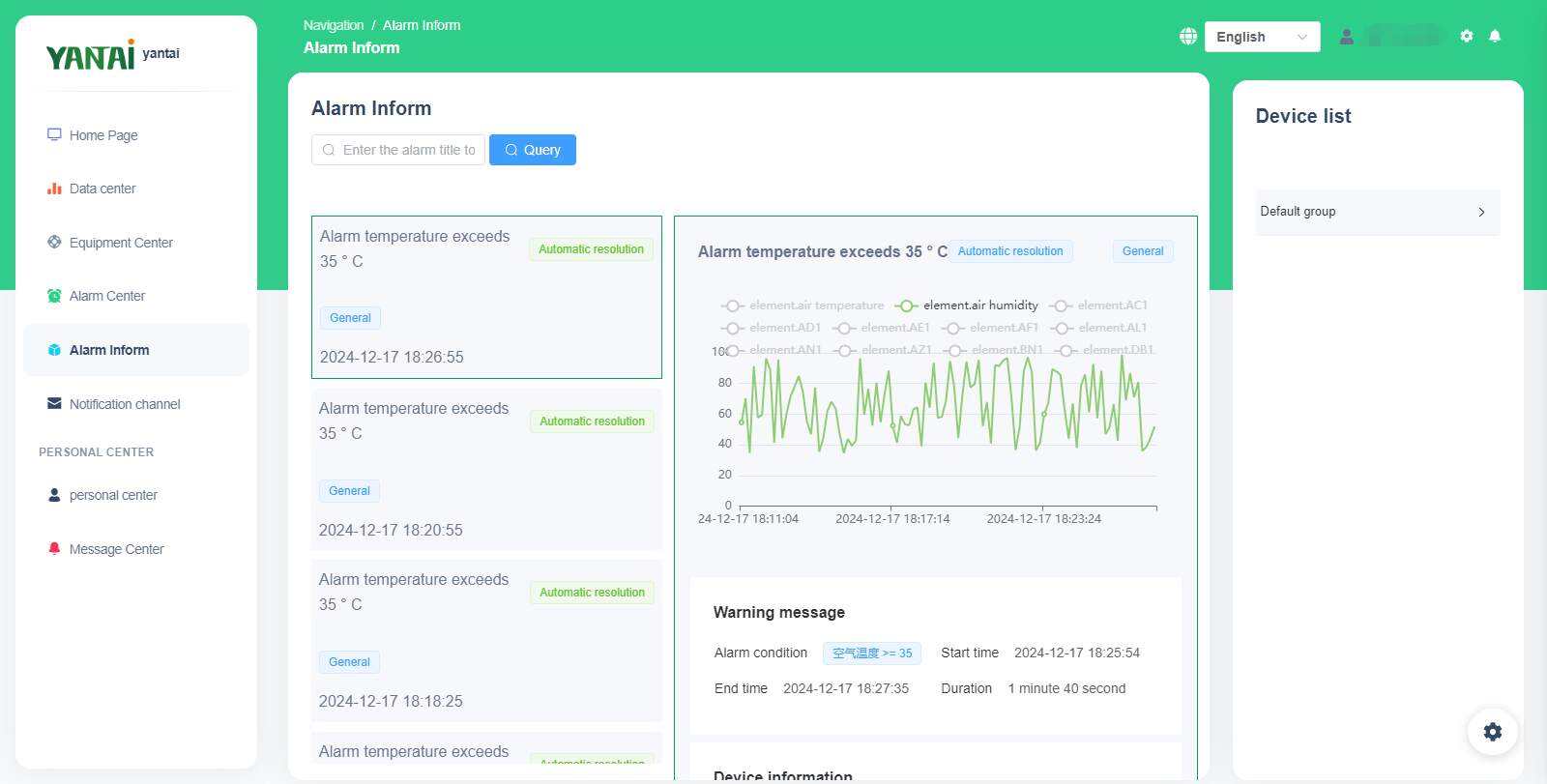Click the General tag in detail header
1547x784 pixels.
1143,251
